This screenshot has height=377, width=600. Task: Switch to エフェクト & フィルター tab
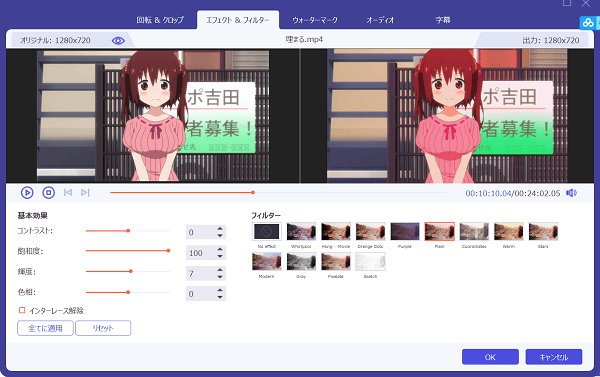tap(238, 20)
